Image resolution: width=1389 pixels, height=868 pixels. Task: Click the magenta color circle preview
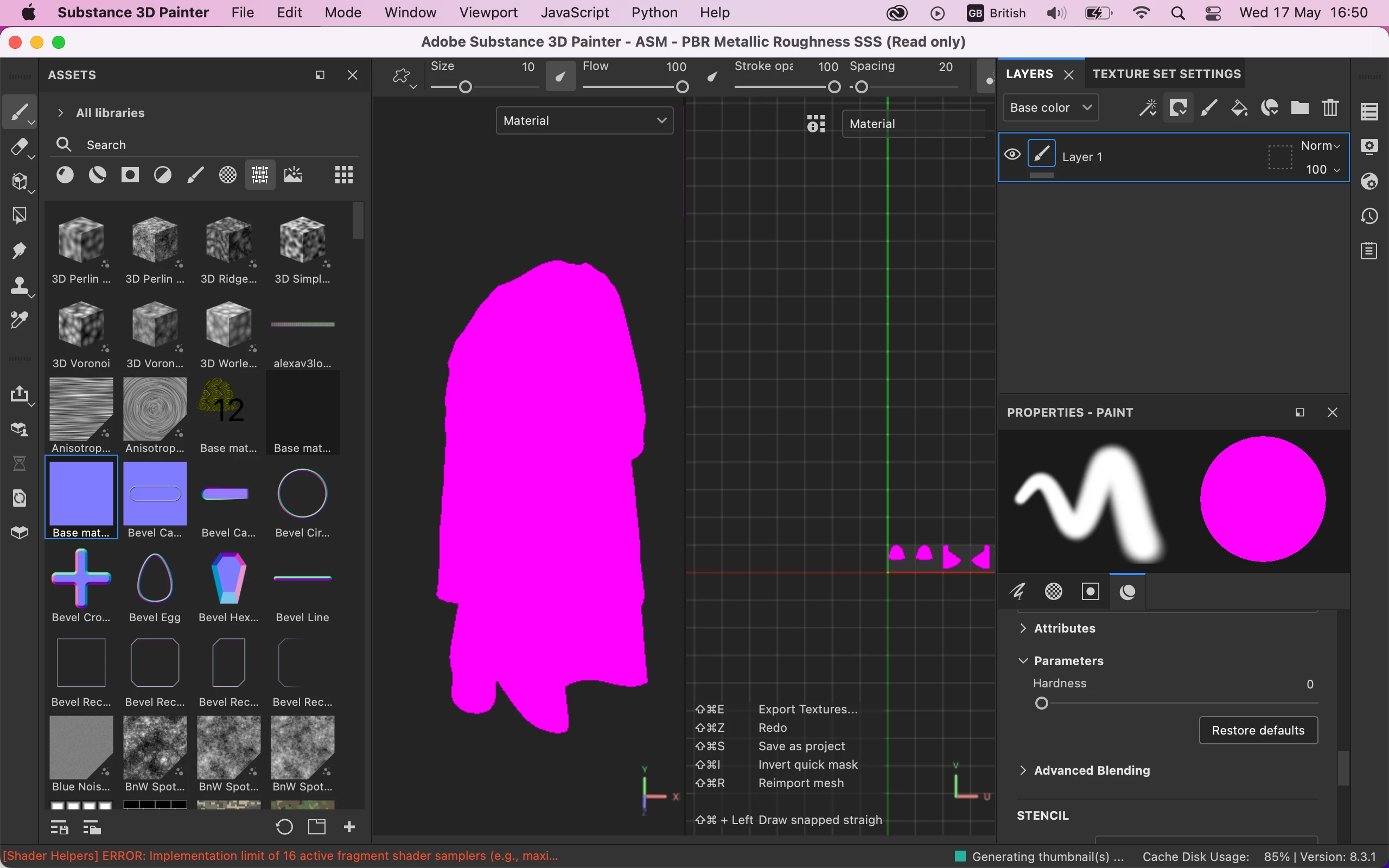pos(1262,499)
